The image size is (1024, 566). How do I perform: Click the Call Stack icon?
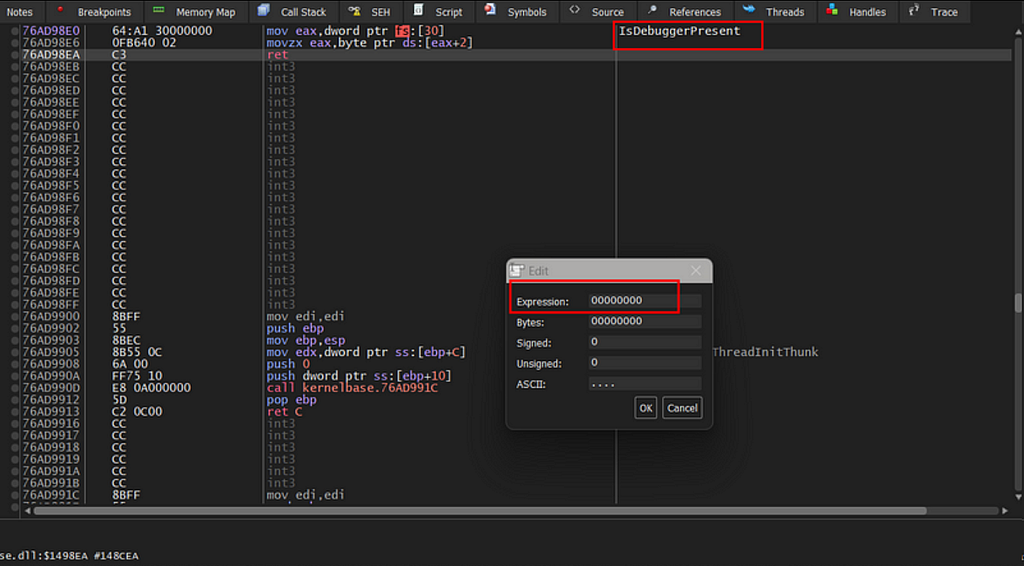pyautogui.click(x=264, y=9)
